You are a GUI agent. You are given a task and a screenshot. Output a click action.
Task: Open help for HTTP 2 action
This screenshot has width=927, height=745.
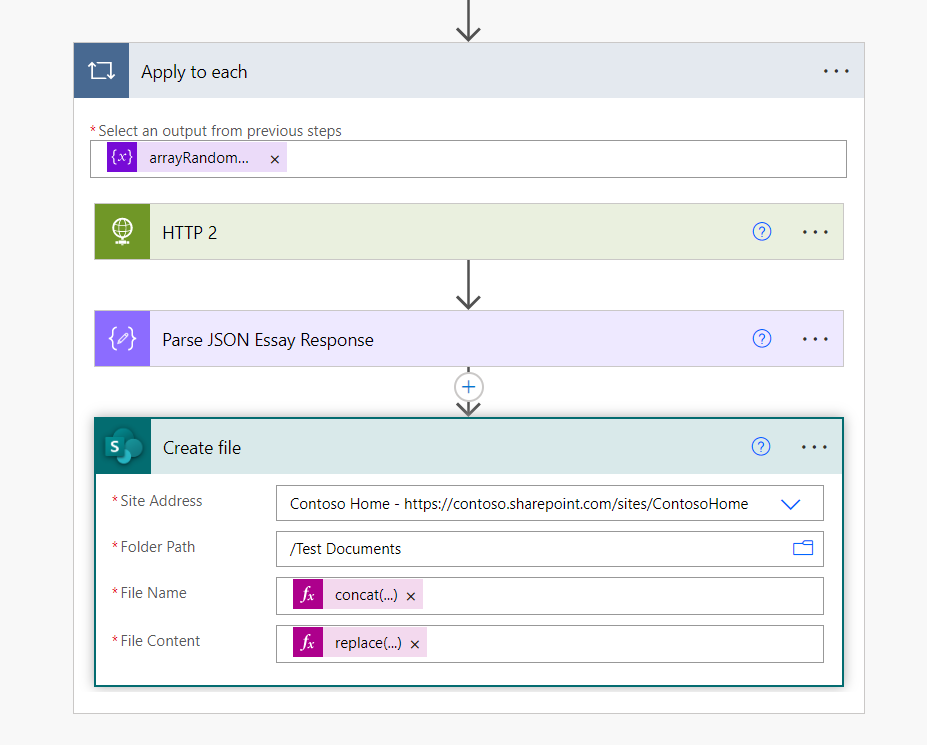[x=762, y=232]
